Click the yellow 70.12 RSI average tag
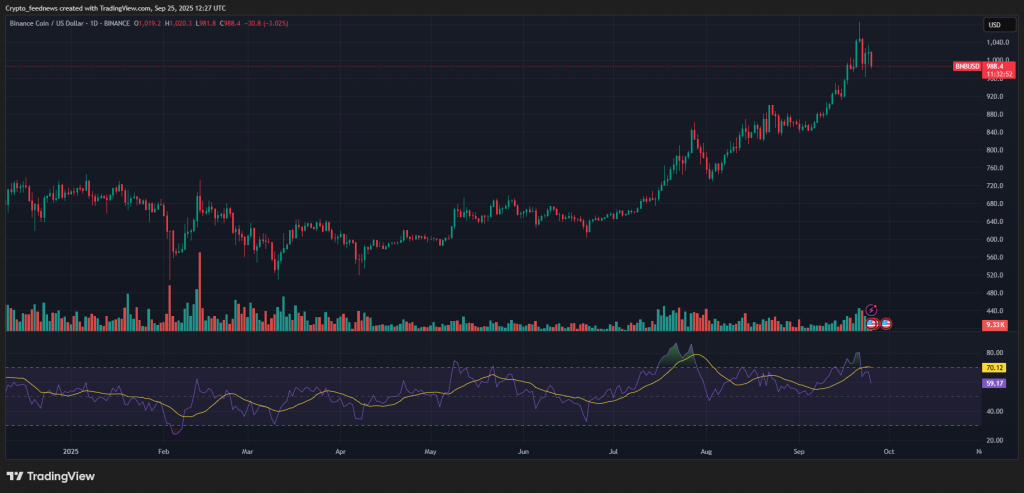 995,368
